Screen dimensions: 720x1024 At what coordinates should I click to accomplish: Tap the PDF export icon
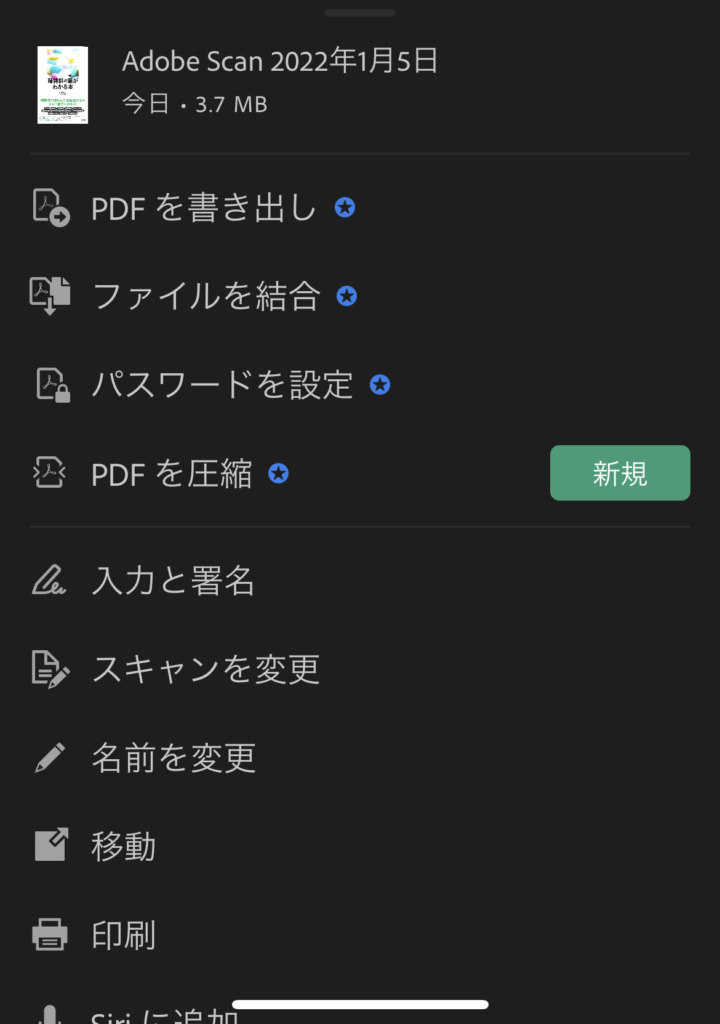tap(51, 208)
